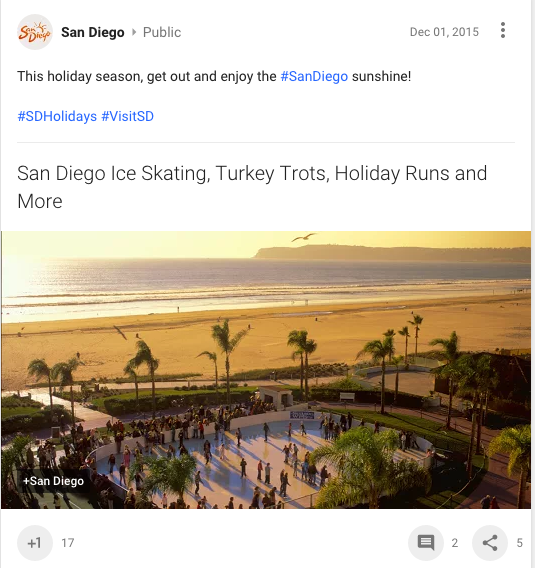Open the #VisitSD hashtag
The height and width of the screenshot is (568, 535).
tap(128, 116)
